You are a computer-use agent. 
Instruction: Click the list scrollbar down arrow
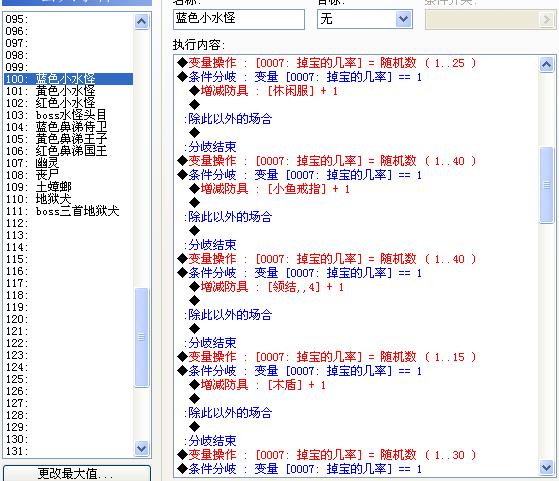pyautogui.click(x=142, y=448)
